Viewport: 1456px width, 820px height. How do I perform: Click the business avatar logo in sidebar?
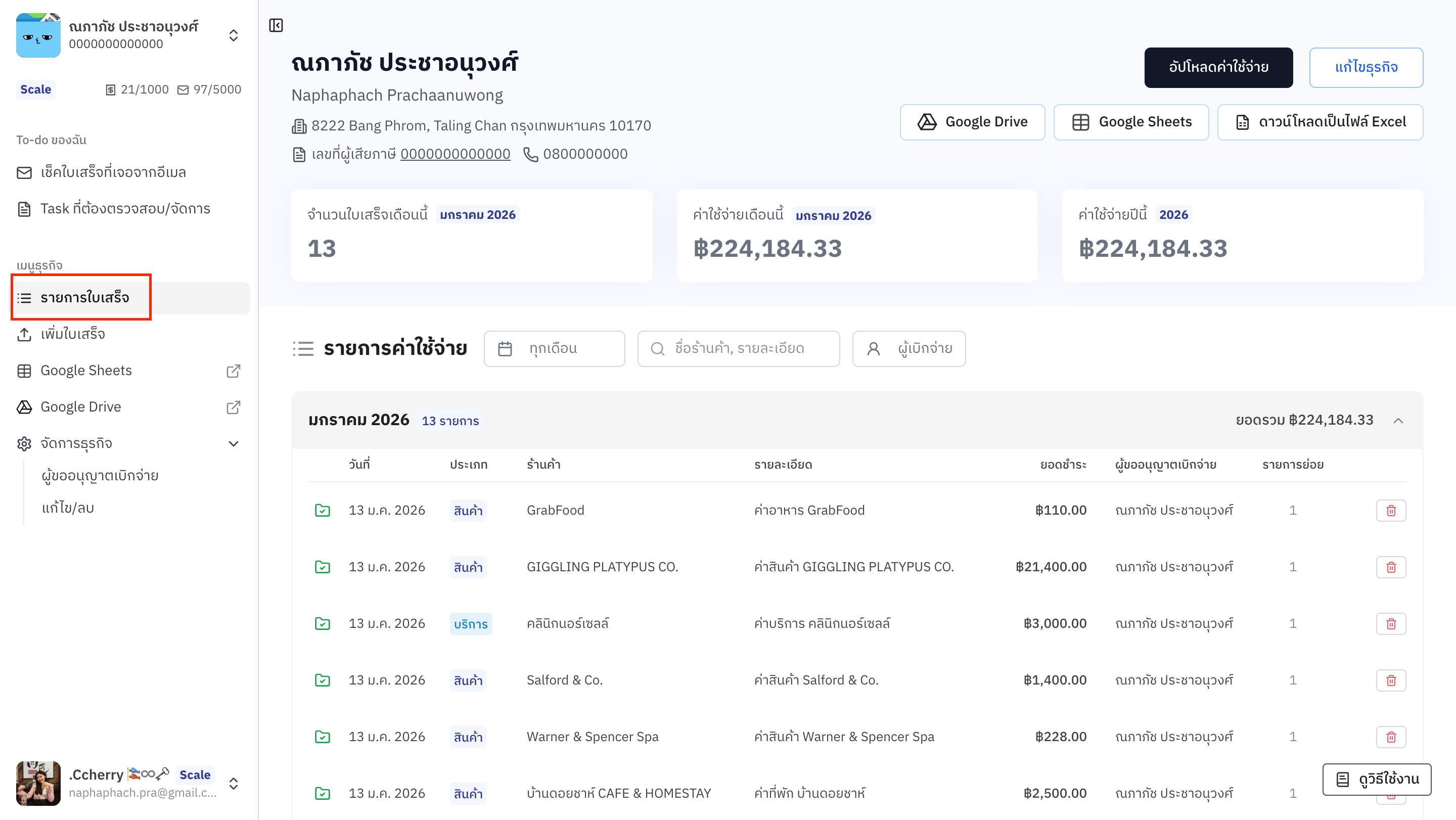pyautogui.click(x=38, y=35)
